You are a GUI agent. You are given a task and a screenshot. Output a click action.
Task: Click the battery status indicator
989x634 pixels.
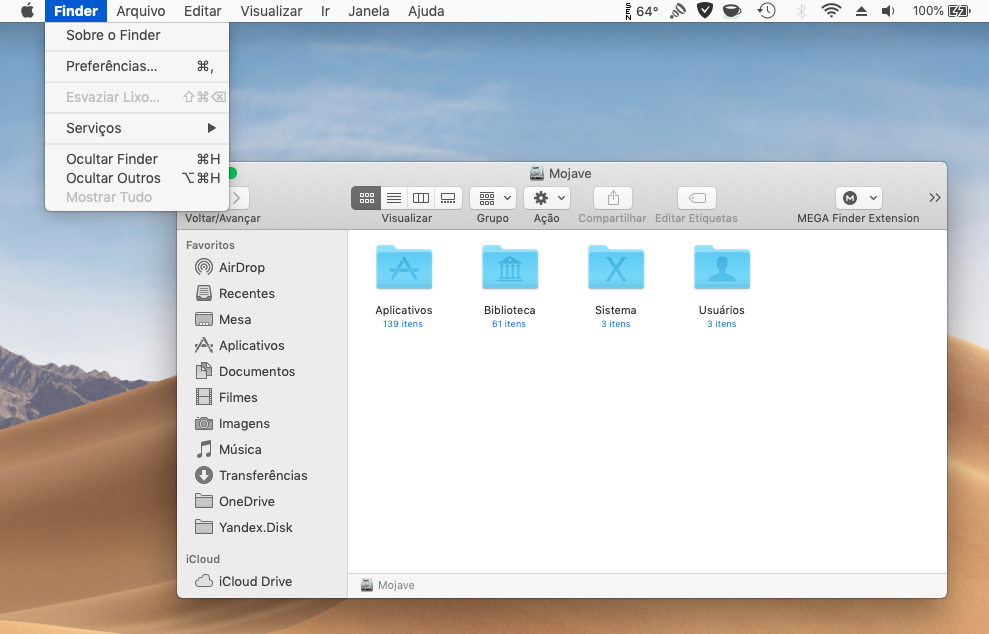click(942, 11)
